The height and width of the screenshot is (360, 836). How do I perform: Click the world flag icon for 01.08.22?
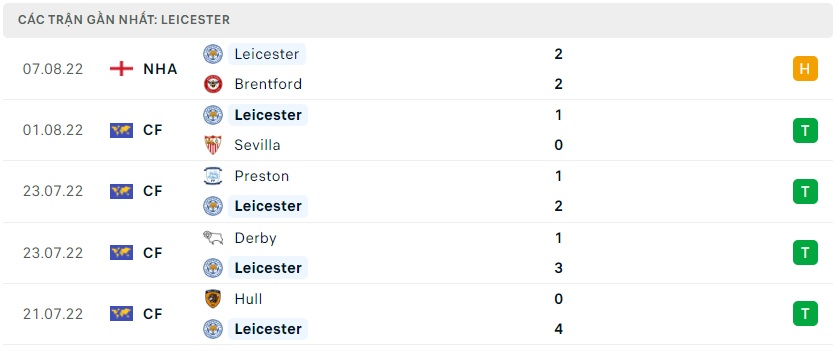(122, 130)
